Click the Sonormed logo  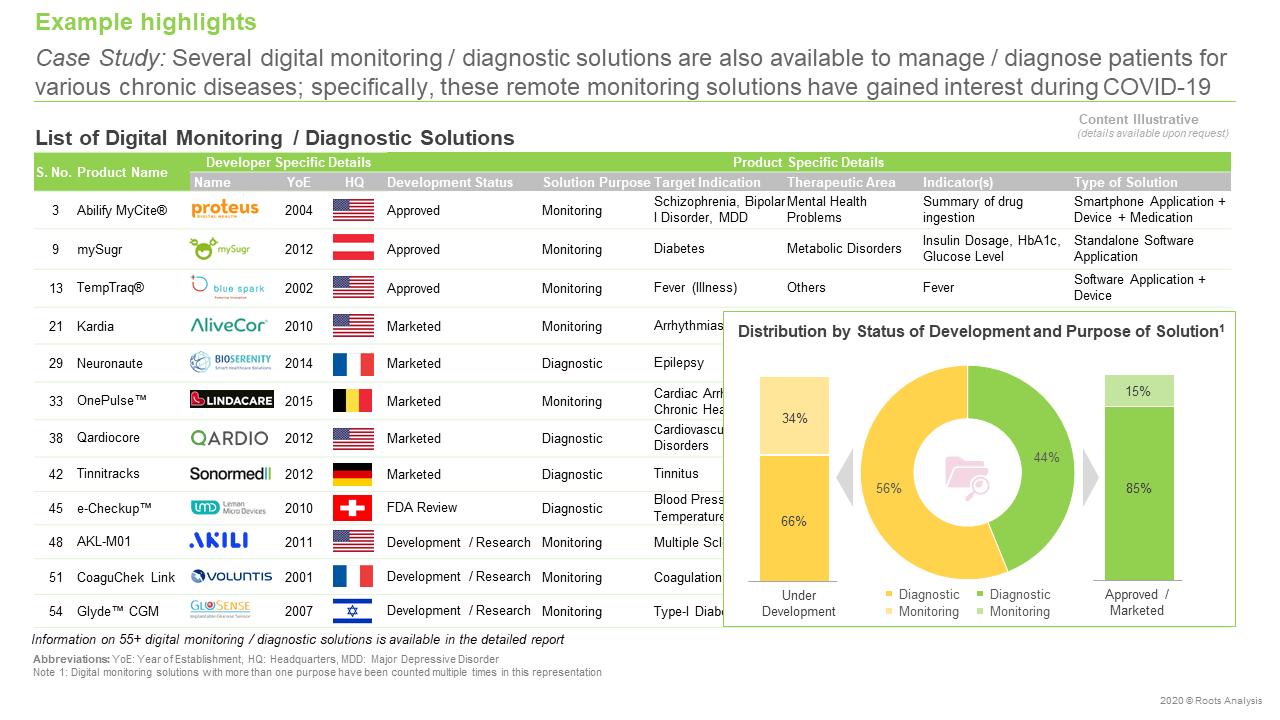[x=230, y=473]
